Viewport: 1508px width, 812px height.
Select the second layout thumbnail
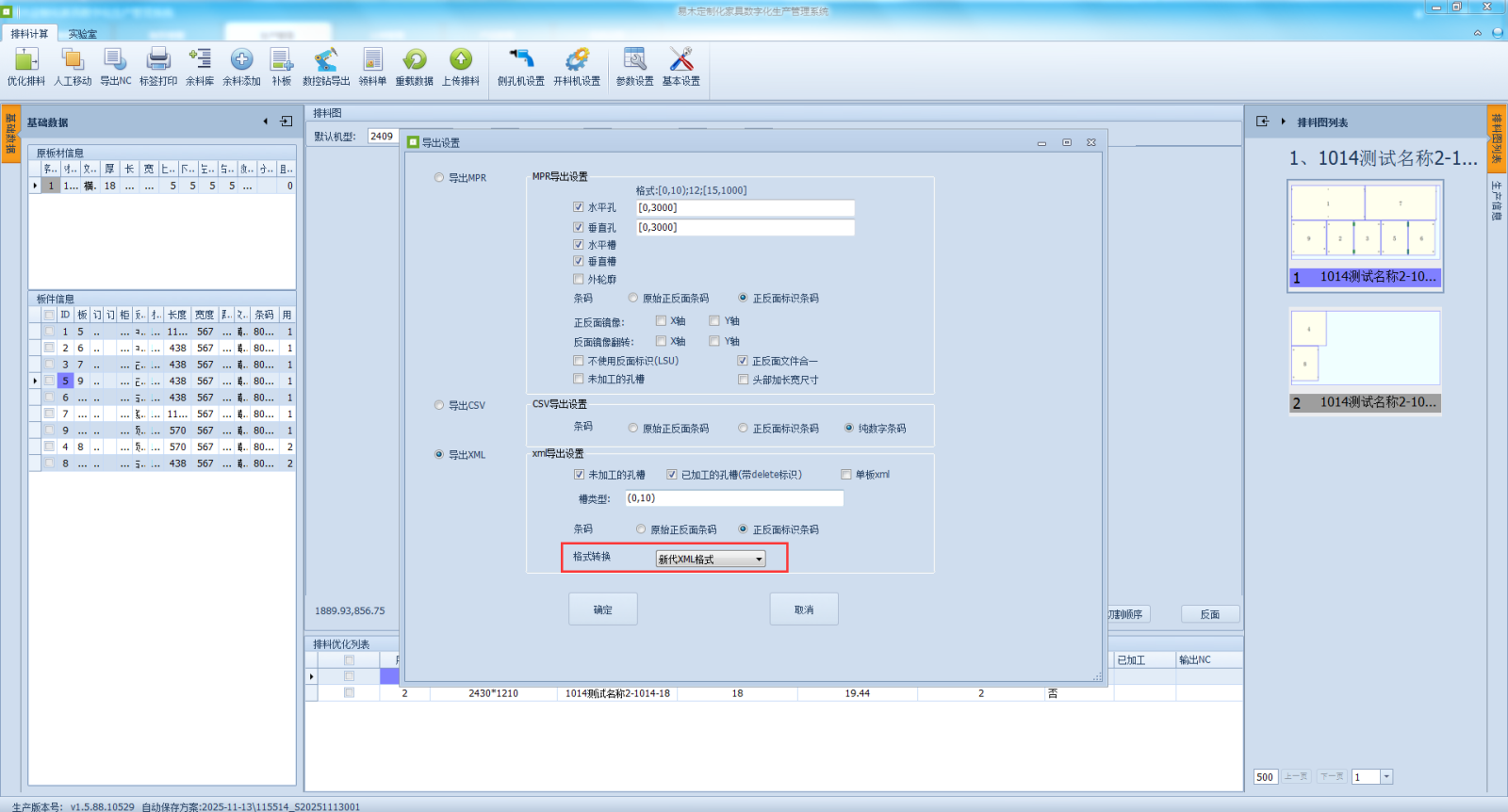click(x=1365, y=350)
